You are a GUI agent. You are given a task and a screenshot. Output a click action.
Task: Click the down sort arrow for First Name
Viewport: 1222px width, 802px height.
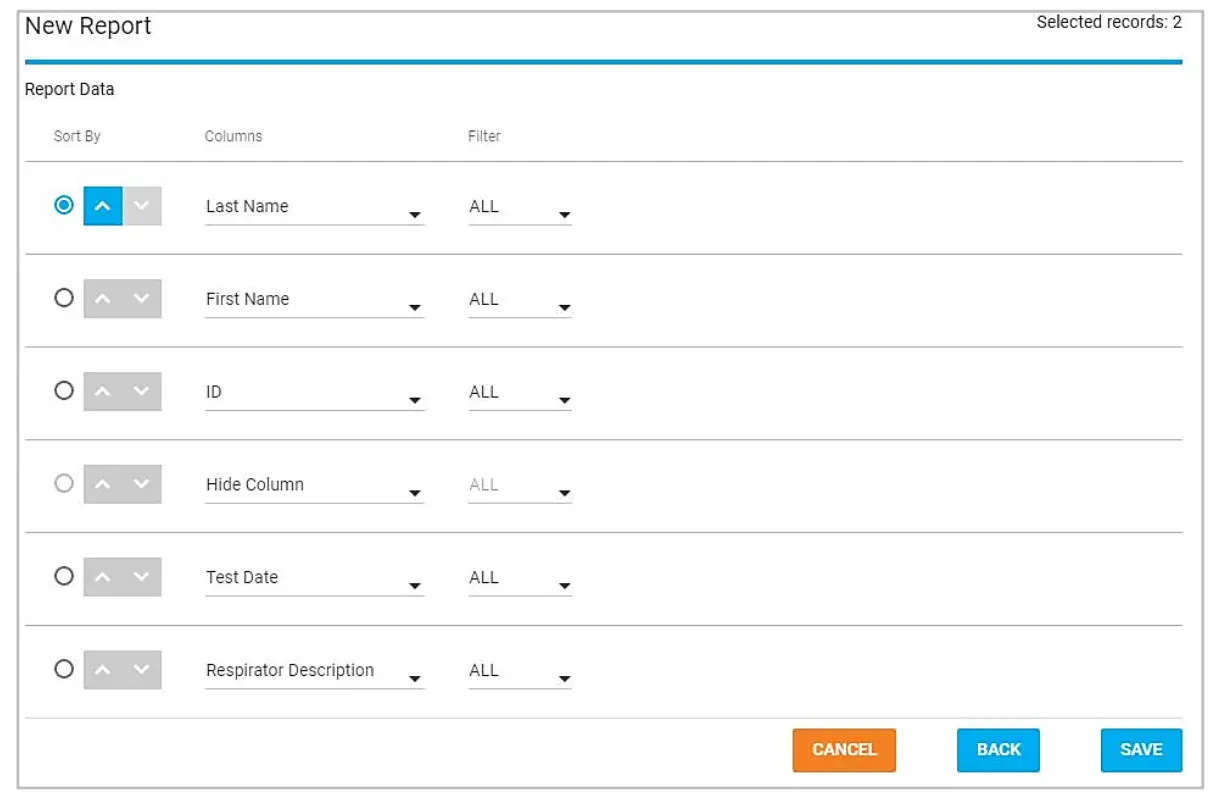tap(140, 298)
